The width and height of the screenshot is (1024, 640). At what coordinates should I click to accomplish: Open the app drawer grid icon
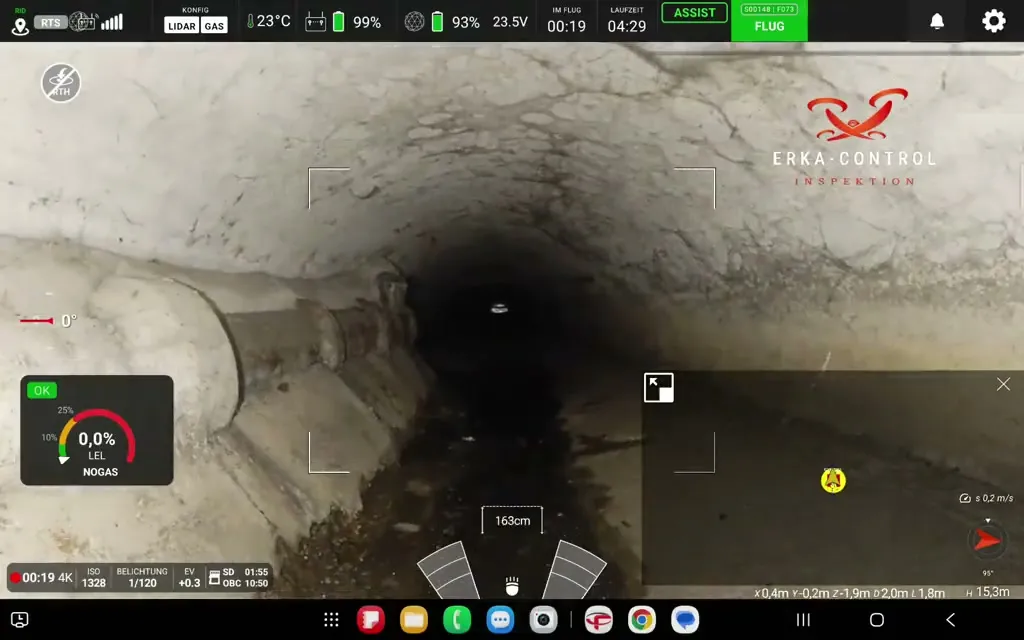[331, 620]
